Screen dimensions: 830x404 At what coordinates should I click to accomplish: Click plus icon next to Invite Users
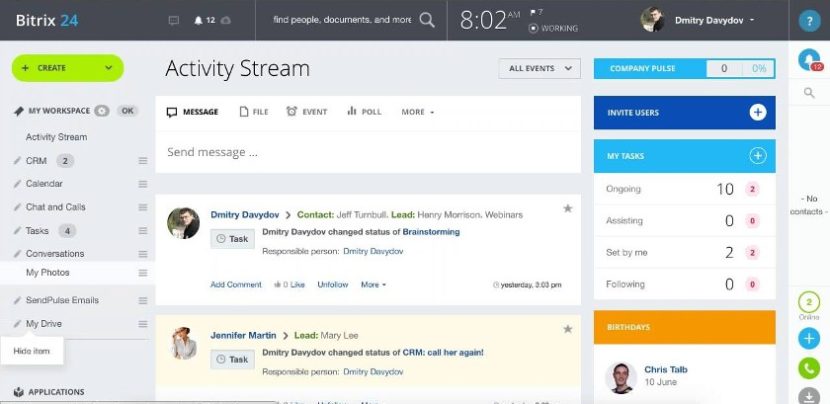(758, 112)
